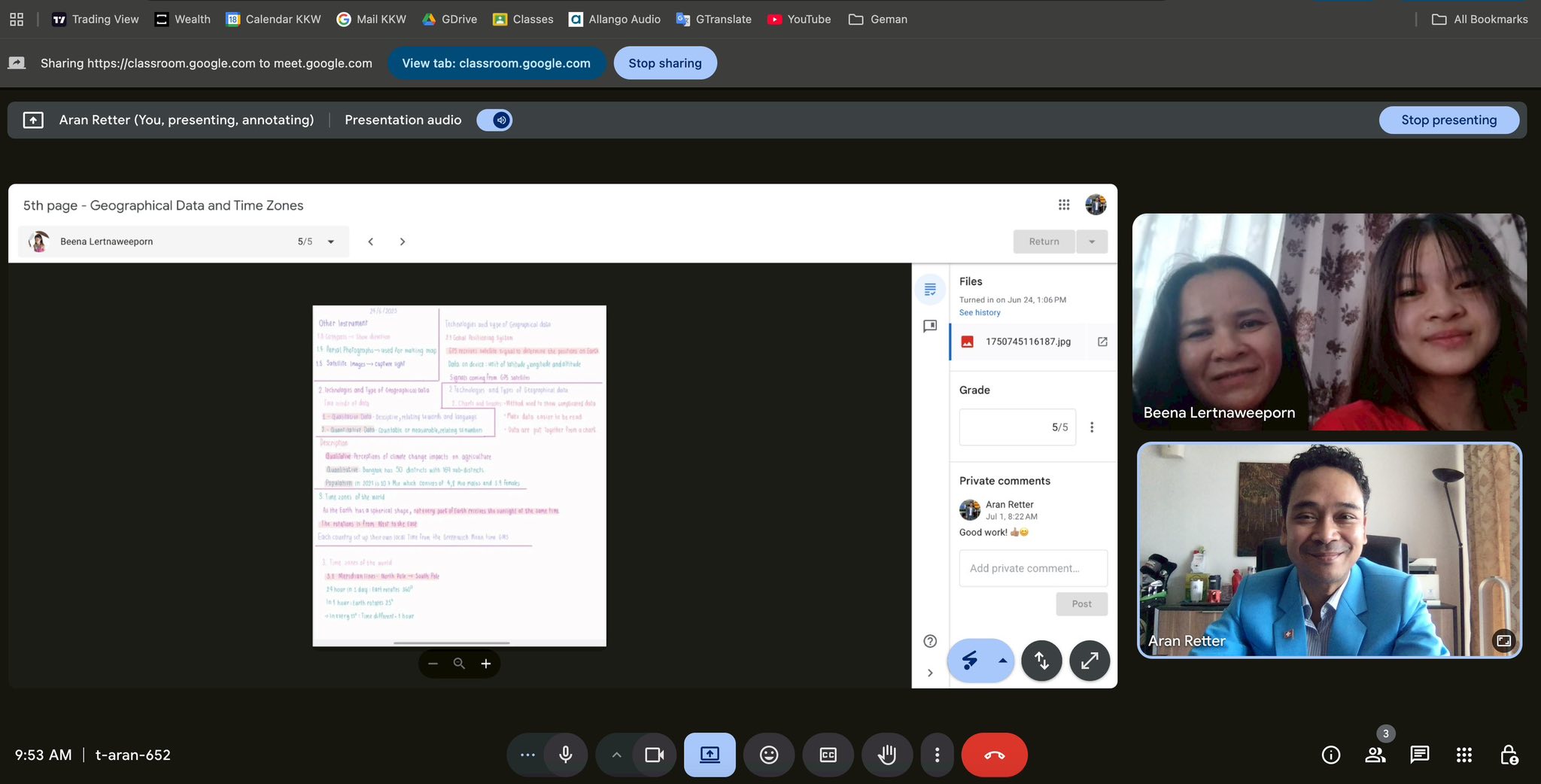Open the All Bookmarks folder

(1479, 19)
